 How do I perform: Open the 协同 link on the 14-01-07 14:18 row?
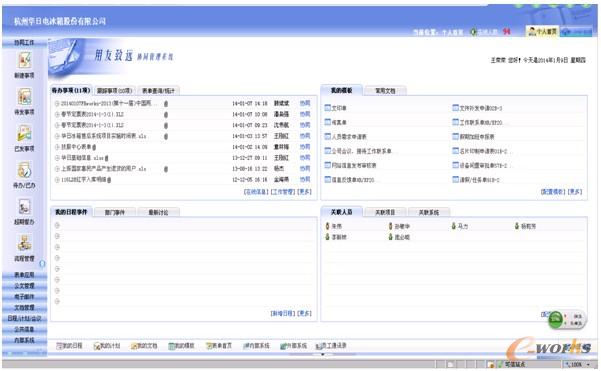305,103
